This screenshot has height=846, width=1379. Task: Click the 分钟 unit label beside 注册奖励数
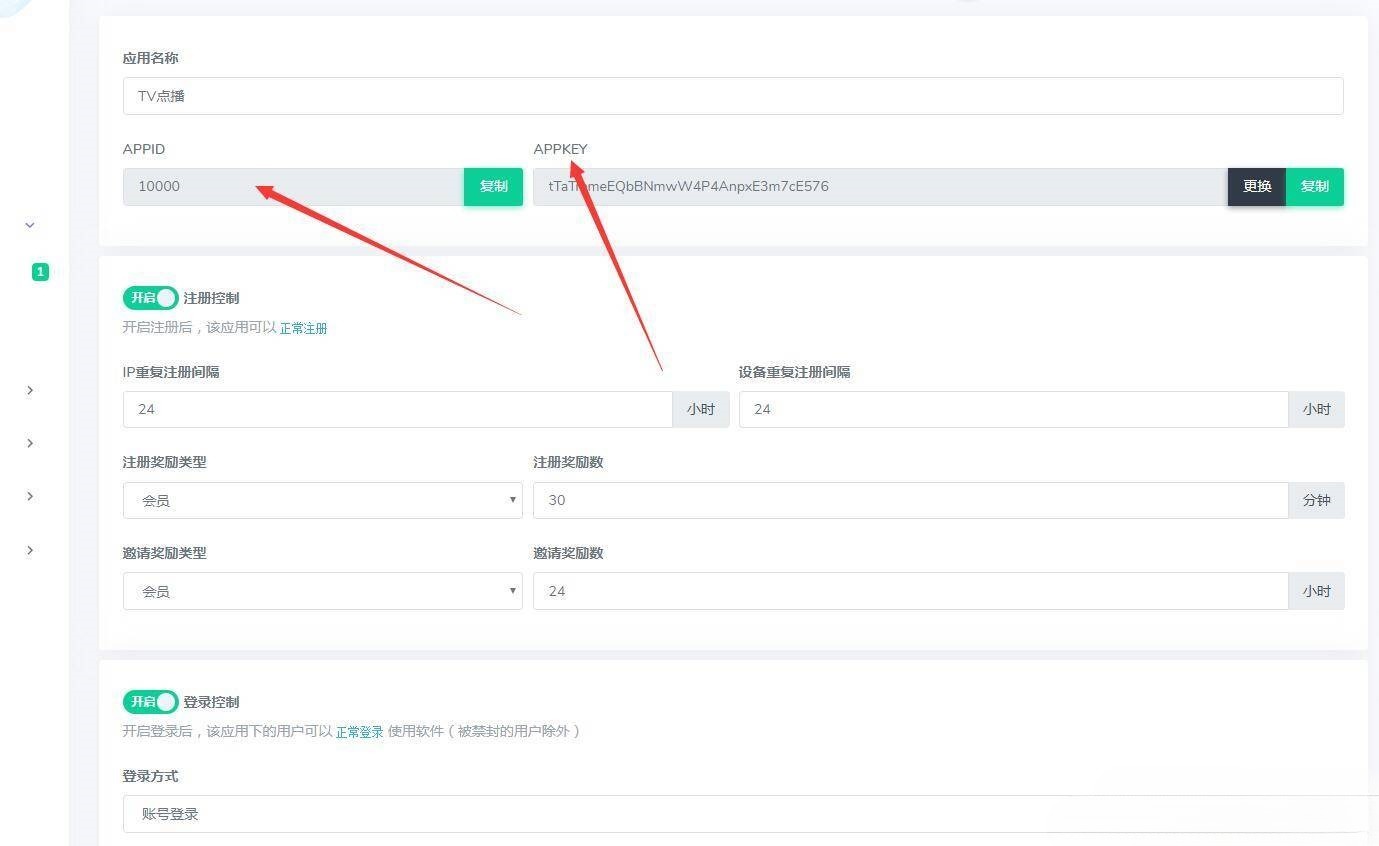pos(1316,500)
